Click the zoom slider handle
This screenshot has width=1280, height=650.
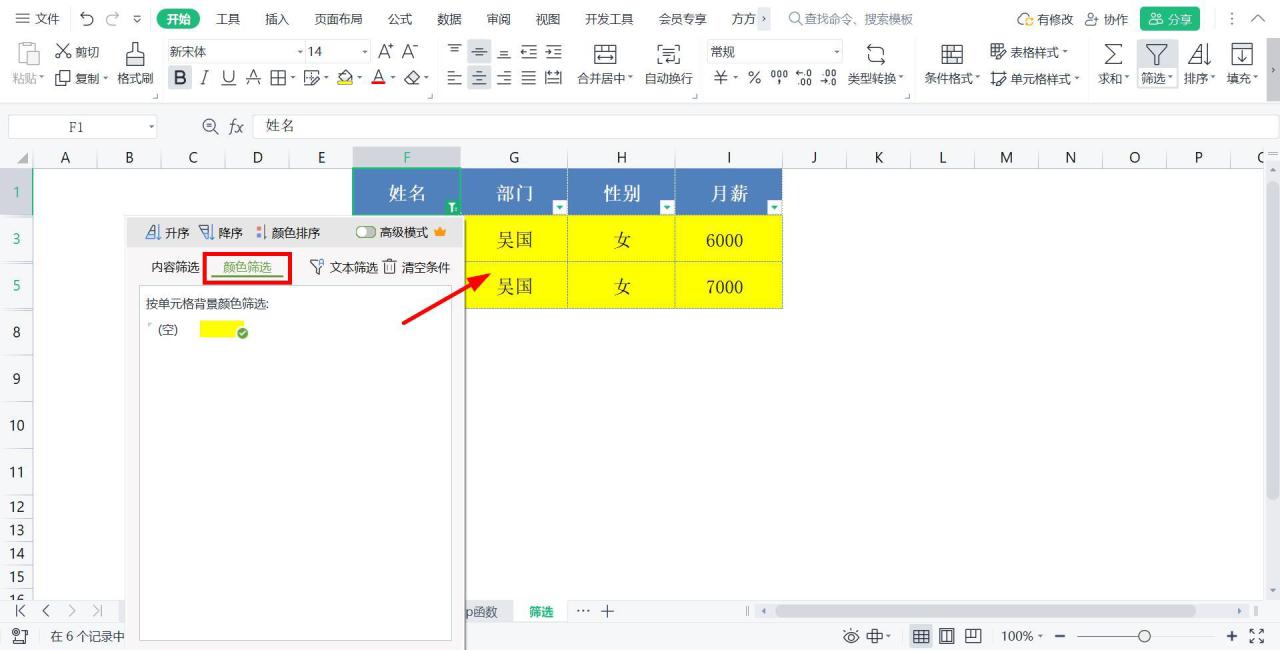point(1144,636)
